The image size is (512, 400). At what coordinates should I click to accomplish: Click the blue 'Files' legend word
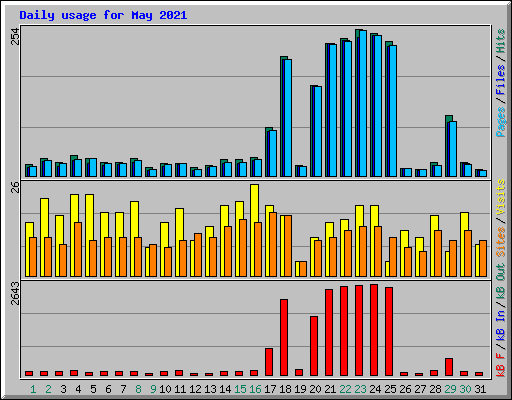[501, 80]
